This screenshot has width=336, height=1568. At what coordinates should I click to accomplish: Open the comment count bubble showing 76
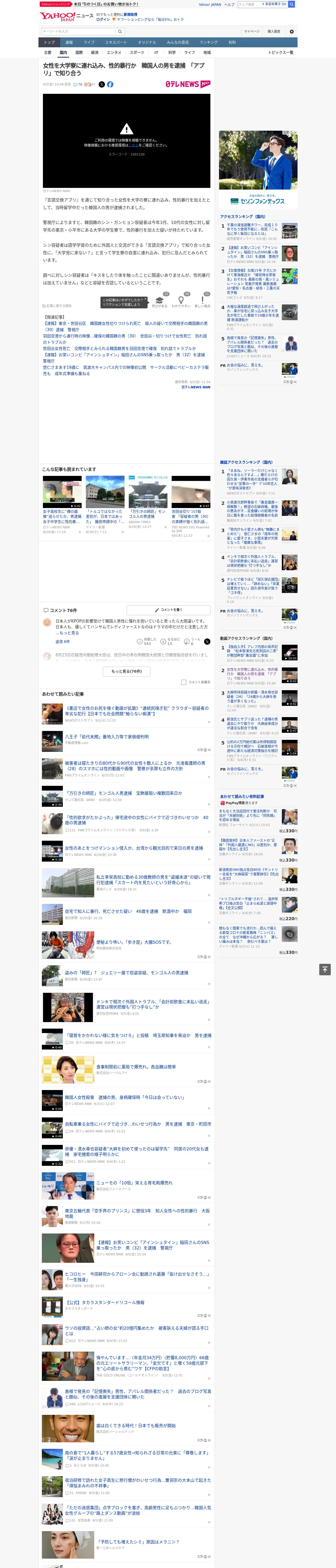click(x=78, y=85)
